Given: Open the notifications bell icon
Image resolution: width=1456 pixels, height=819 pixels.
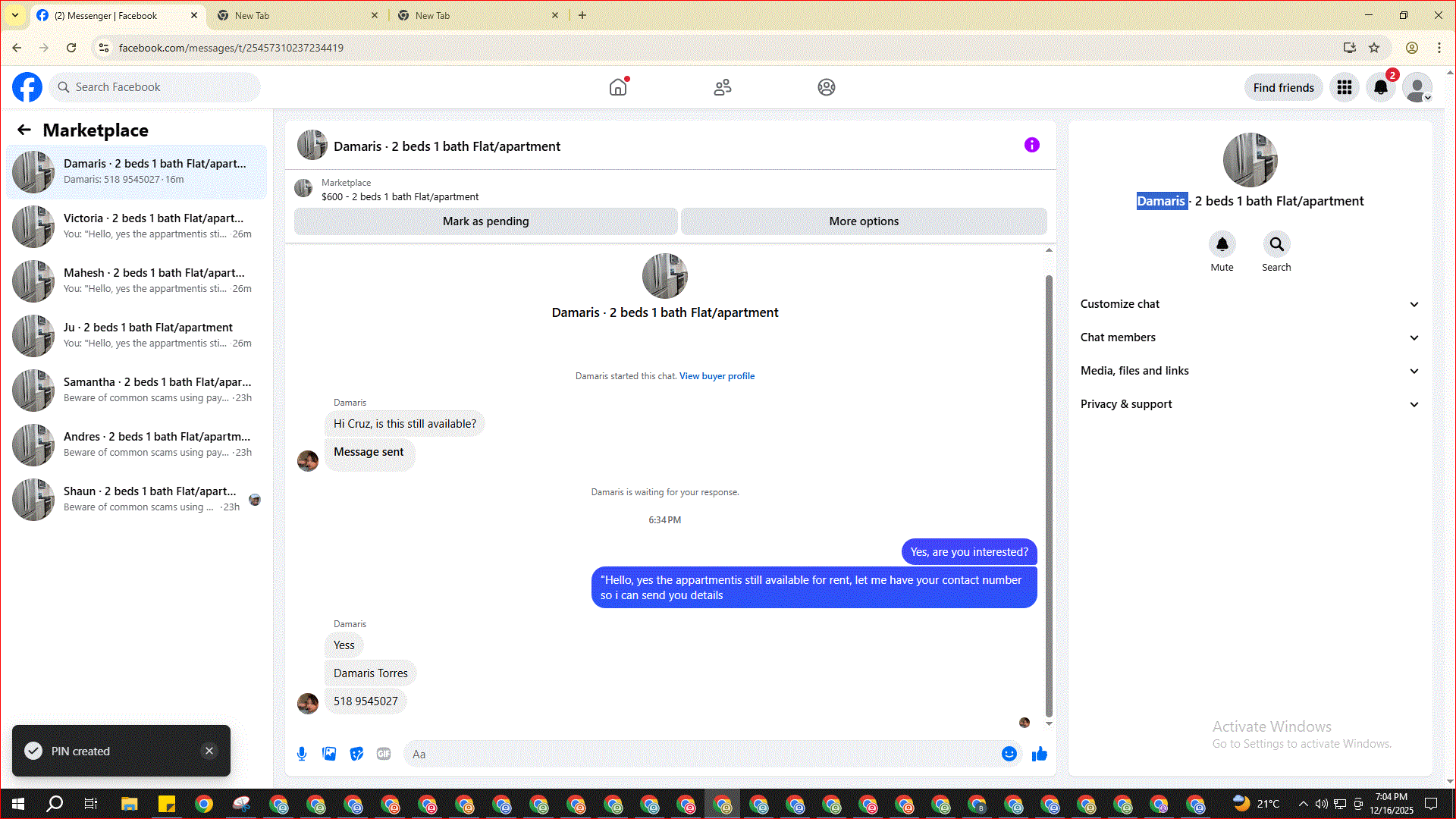Looking at the screenshot, I should point(1381,87).
